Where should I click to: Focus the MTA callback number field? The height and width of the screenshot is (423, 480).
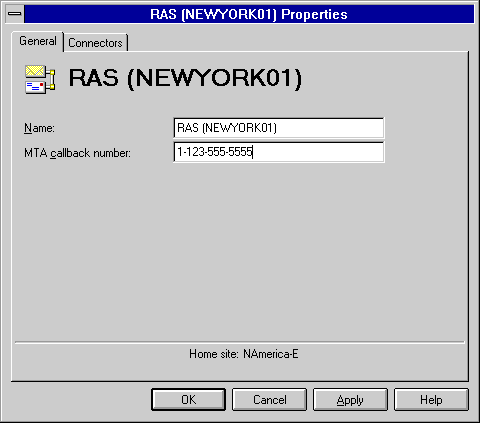click(x=279, y=152)
